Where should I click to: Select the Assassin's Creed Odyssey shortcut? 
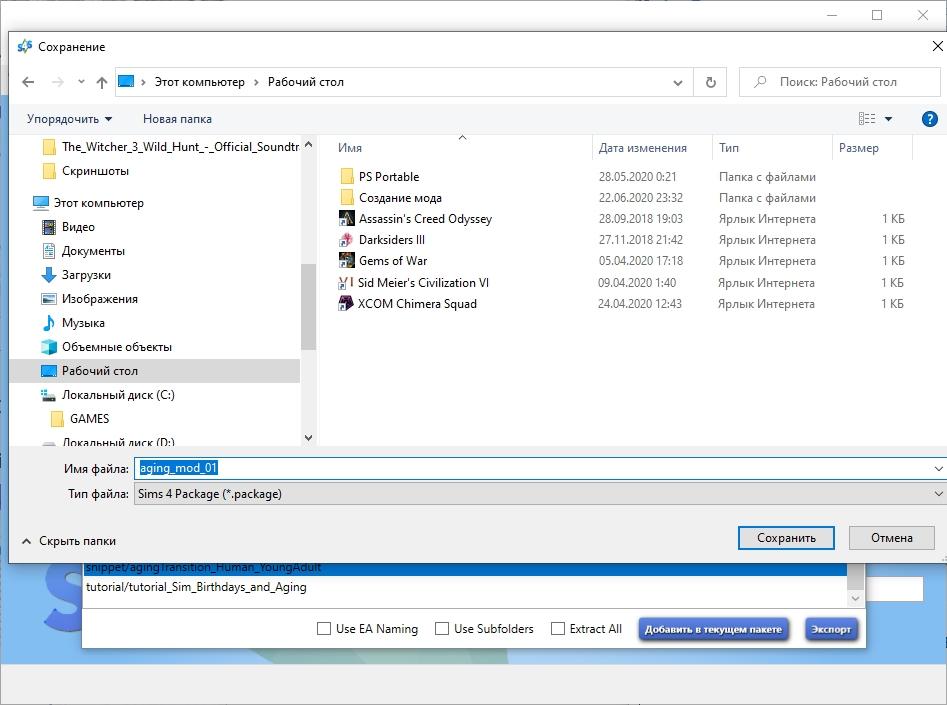pyautogui.click(x=424, y=219)
